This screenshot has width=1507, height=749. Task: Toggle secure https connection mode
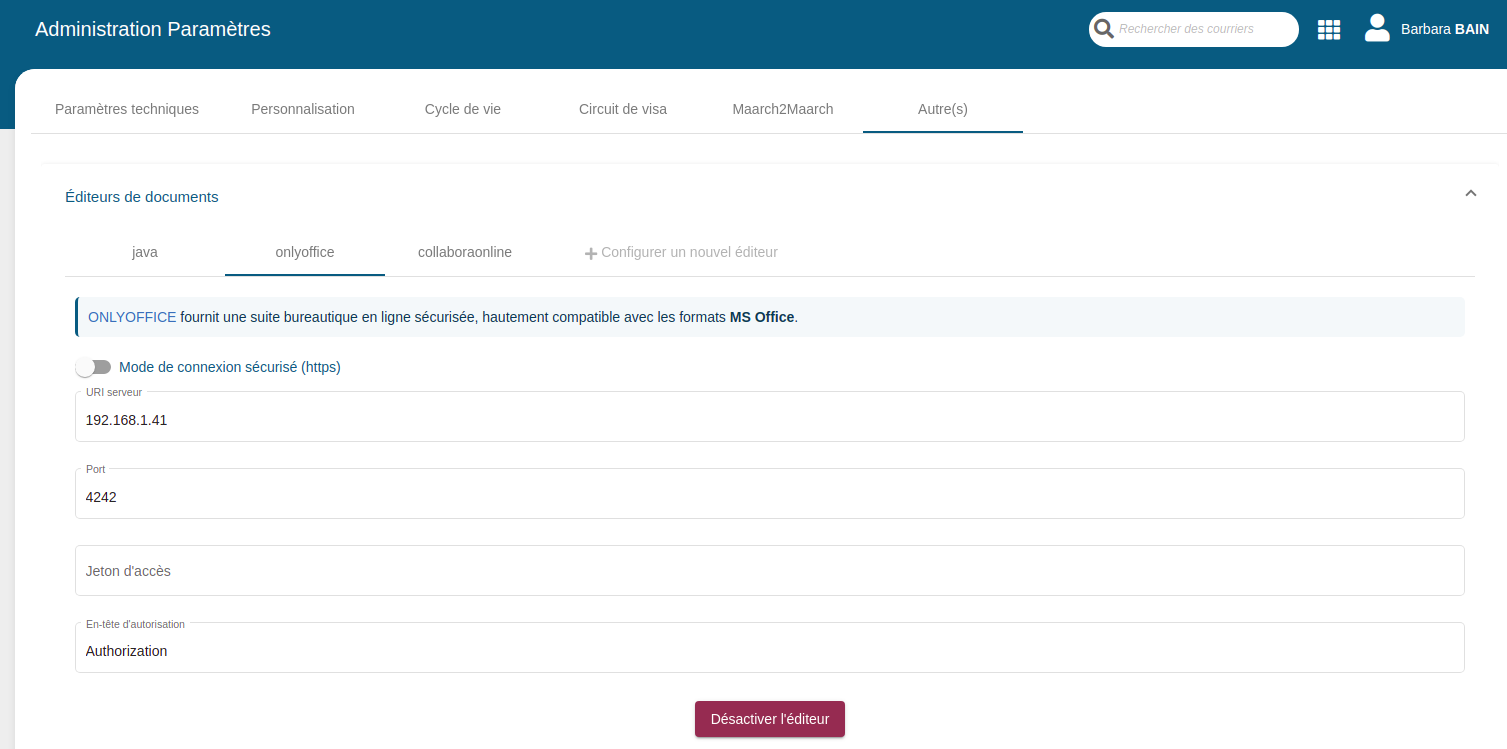[x=93, y=367]
